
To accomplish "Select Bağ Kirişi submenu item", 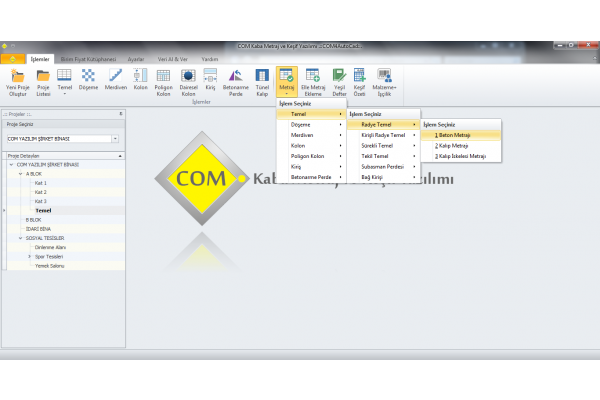I will [x=384, y=177].
